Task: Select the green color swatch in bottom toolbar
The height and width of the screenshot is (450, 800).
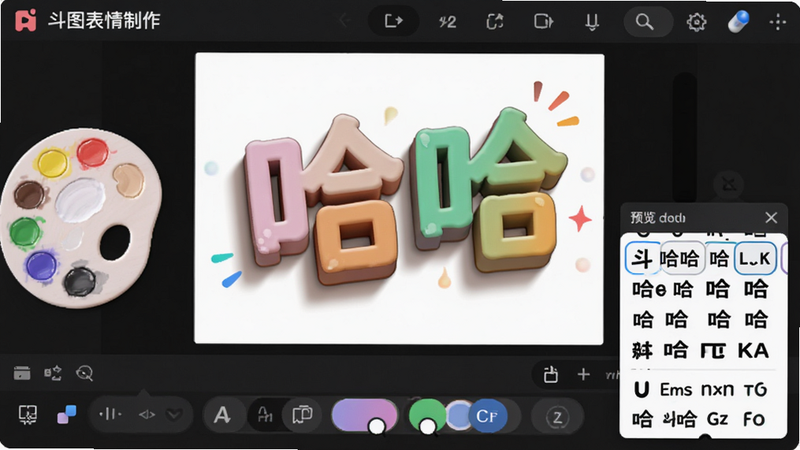Action: pos(427,415)
